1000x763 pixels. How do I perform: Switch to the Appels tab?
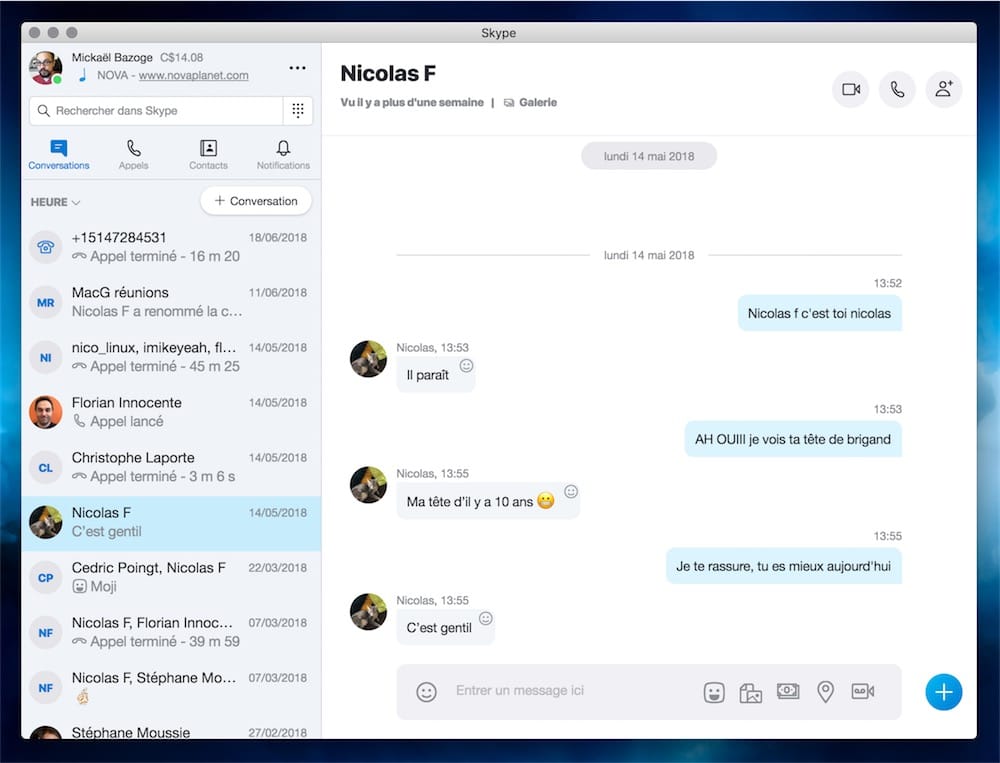pos(133,155)
